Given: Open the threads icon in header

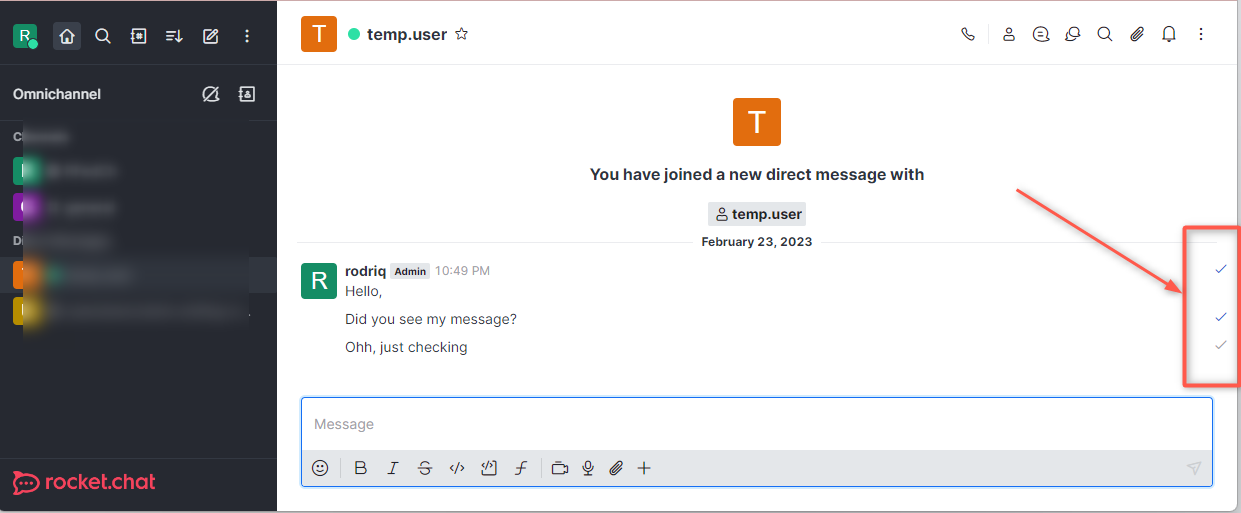Looking at the screenshot, I should (x=1041, y=34).
